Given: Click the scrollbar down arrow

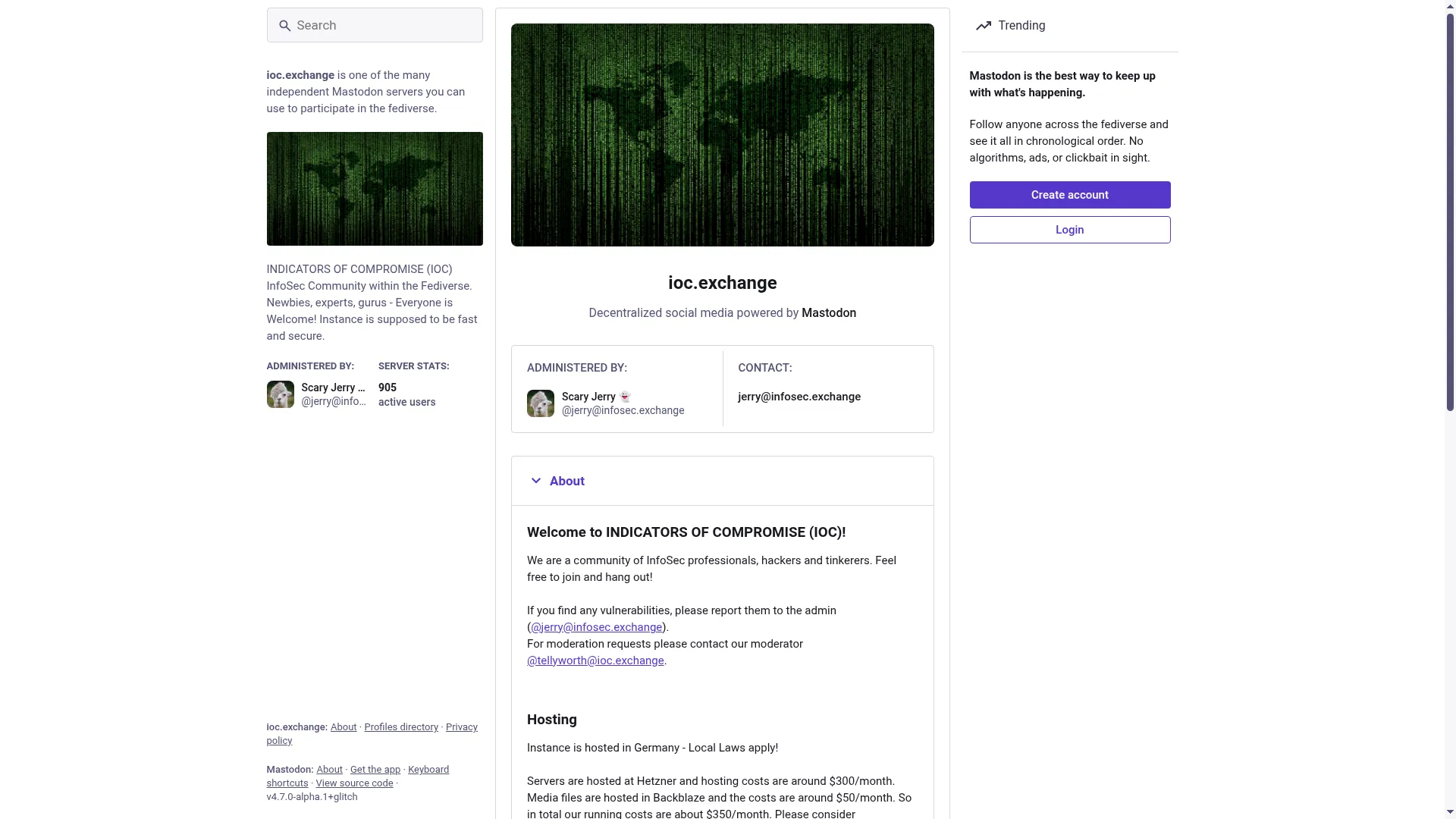Looking at the screenshot, I should [x=1450, y=812].
